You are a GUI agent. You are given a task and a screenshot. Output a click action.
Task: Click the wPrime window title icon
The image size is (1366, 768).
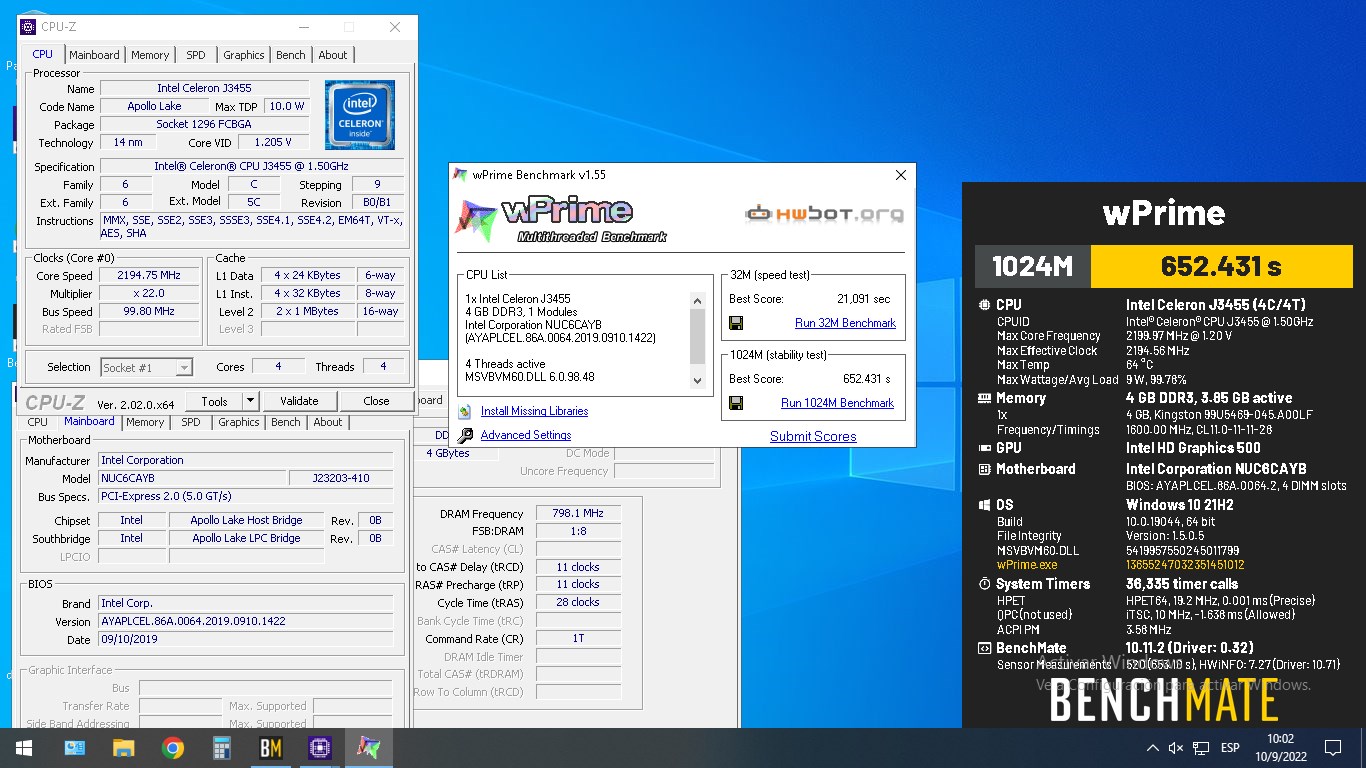pos(460,175)
